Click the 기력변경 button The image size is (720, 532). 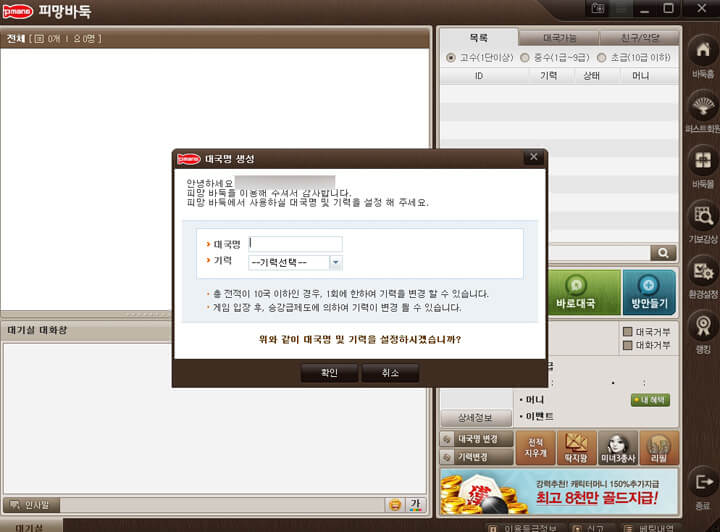coord(477,457)
